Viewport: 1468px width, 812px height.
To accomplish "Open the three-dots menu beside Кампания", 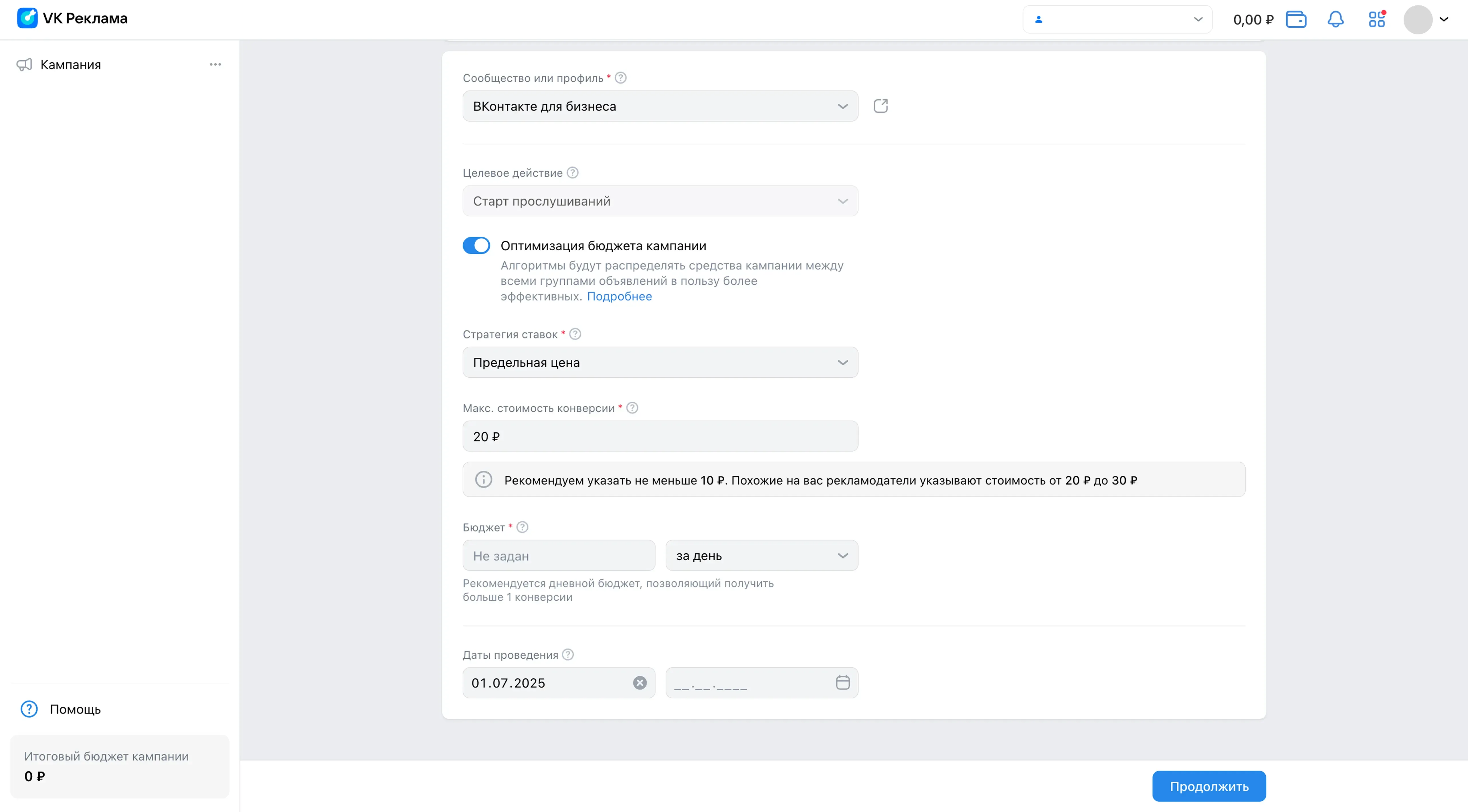I will (x=215, y=64).
